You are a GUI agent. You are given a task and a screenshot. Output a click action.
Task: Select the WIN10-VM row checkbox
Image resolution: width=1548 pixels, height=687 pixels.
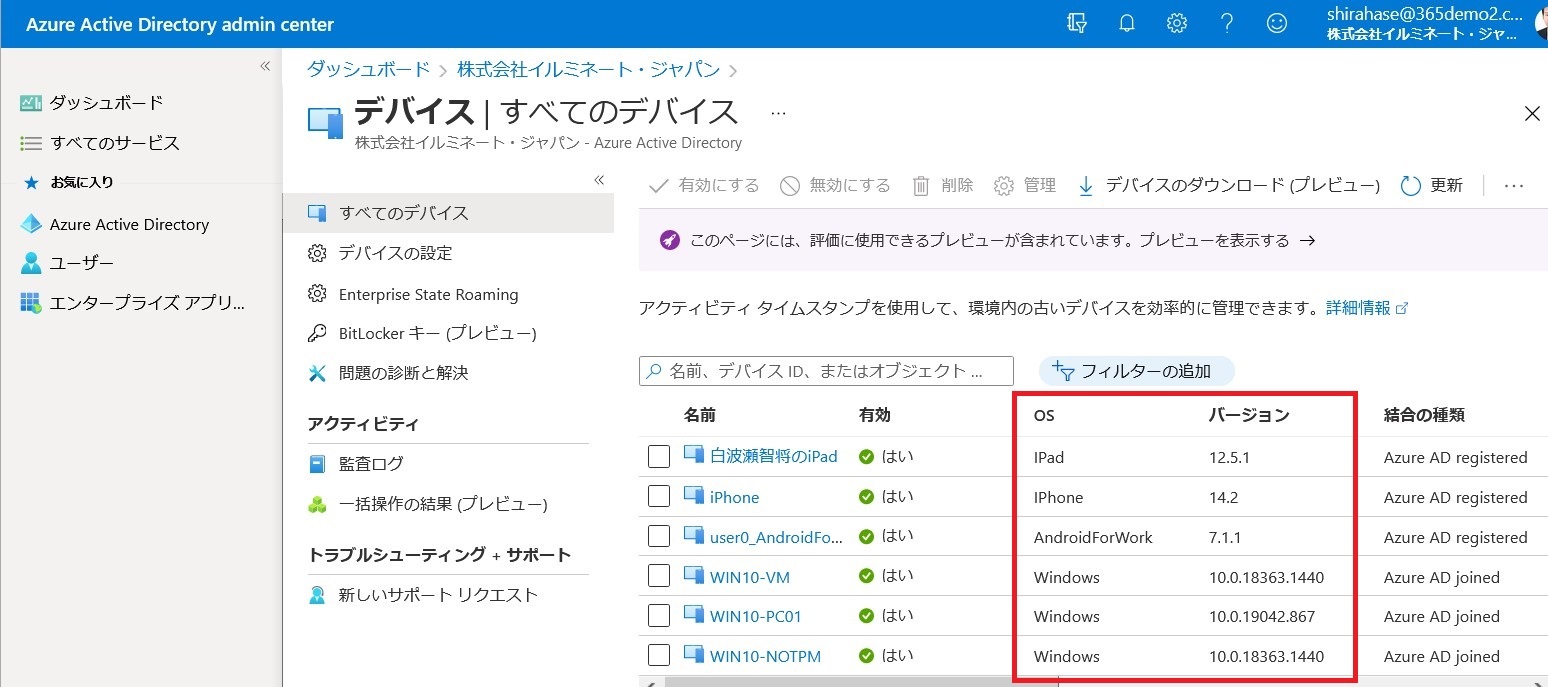[x=659, y=577]
